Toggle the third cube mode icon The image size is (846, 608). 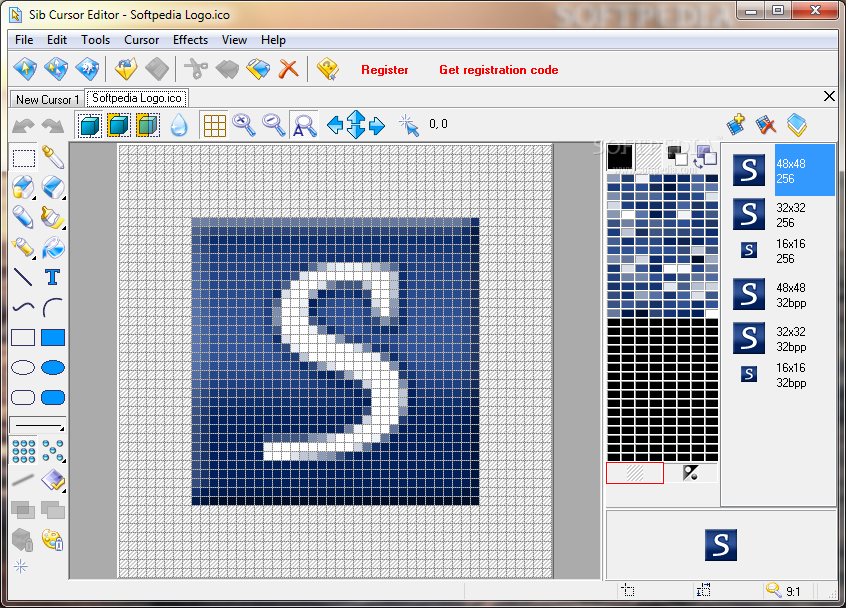tap(148, 126)
